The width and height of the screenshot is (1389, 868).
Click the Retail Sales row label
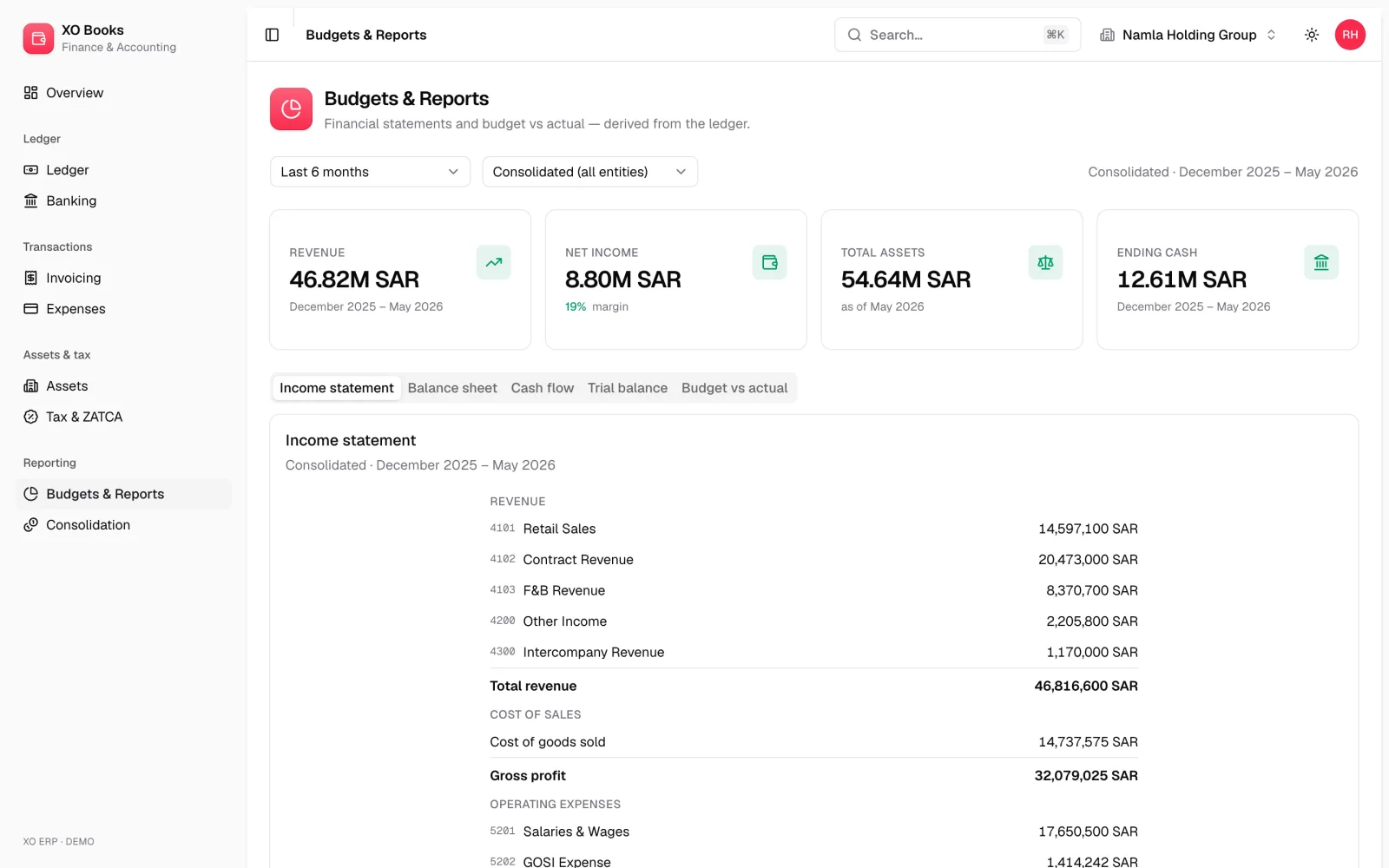(x=559, y=529)
